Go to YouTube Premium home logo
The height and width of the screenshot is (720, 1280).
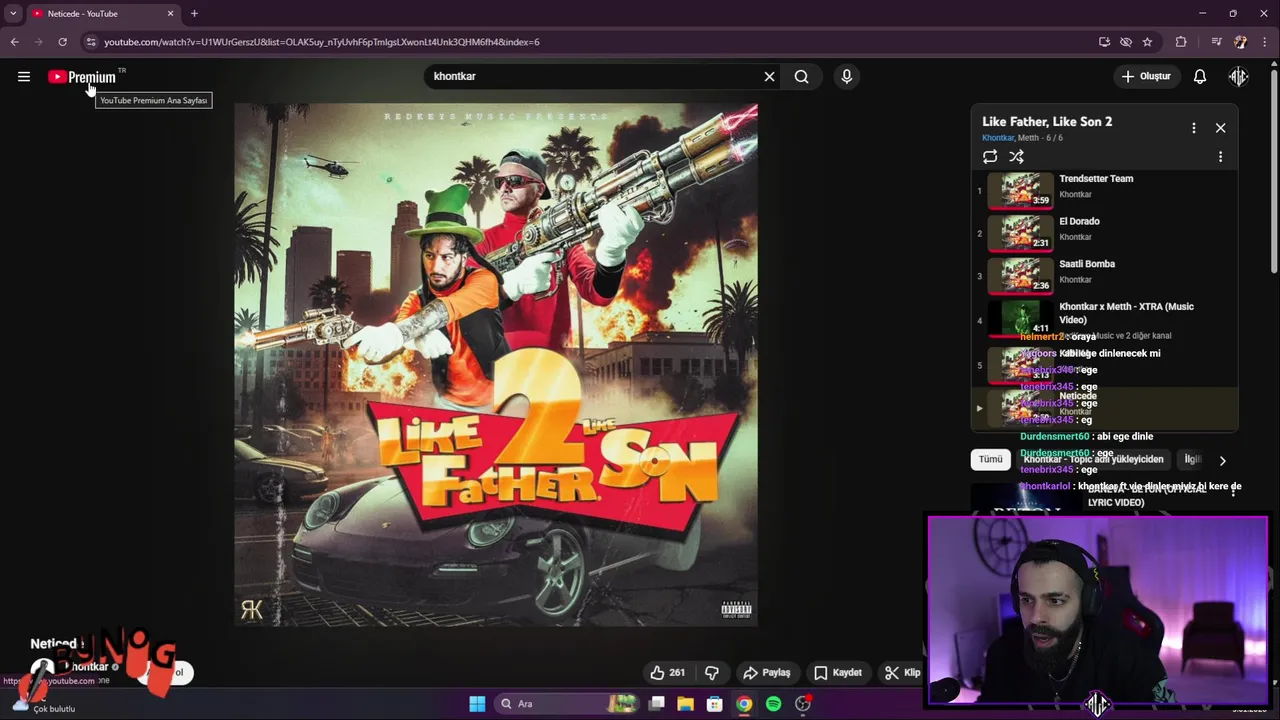[82, 77]
